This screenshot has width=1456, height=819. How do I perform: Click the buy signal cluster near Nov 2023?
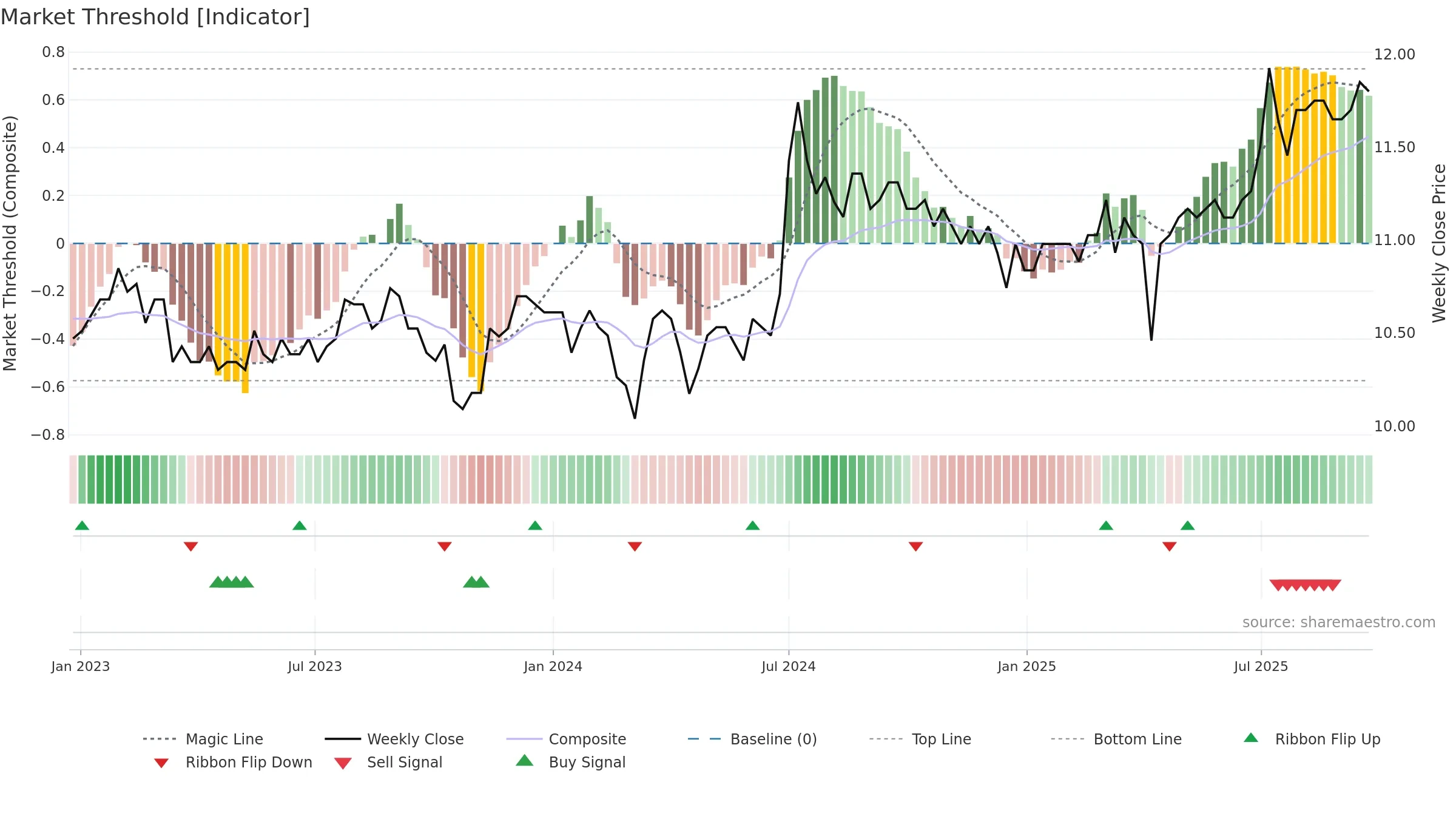(x=476, y=582)
